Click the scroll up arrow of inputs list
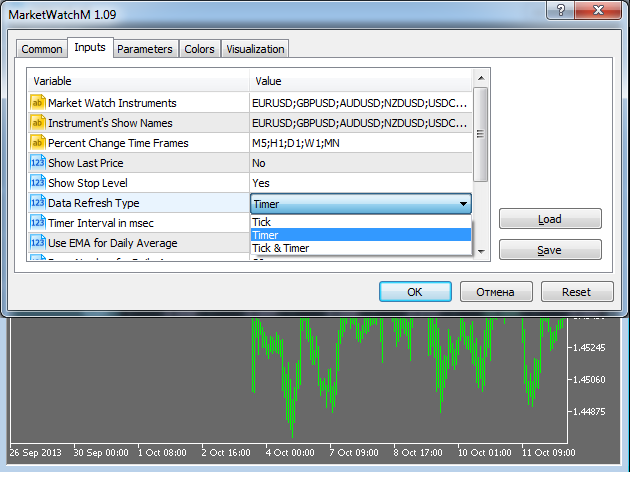Viewport: 640px width, 480px height. [481, 78]
